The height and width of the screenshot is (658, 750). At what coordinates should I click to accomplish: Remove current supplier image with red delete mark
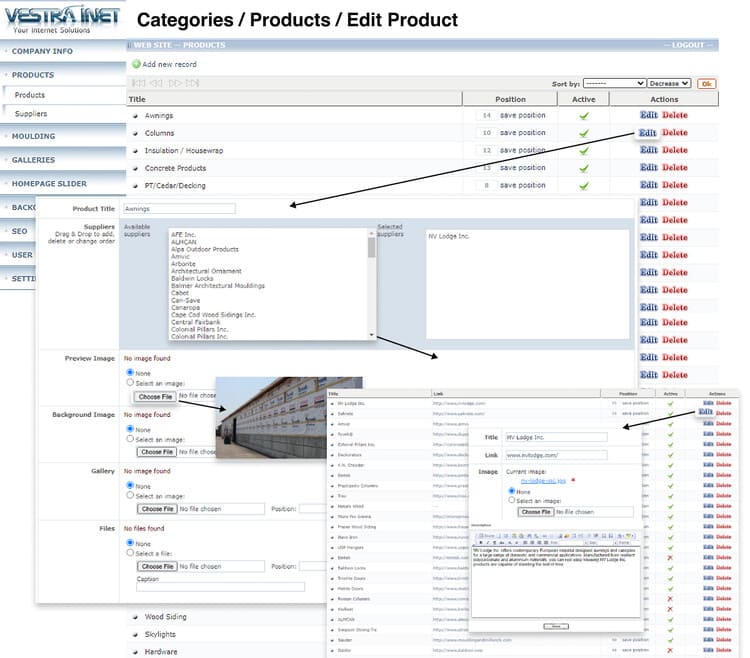coord(573,480)
